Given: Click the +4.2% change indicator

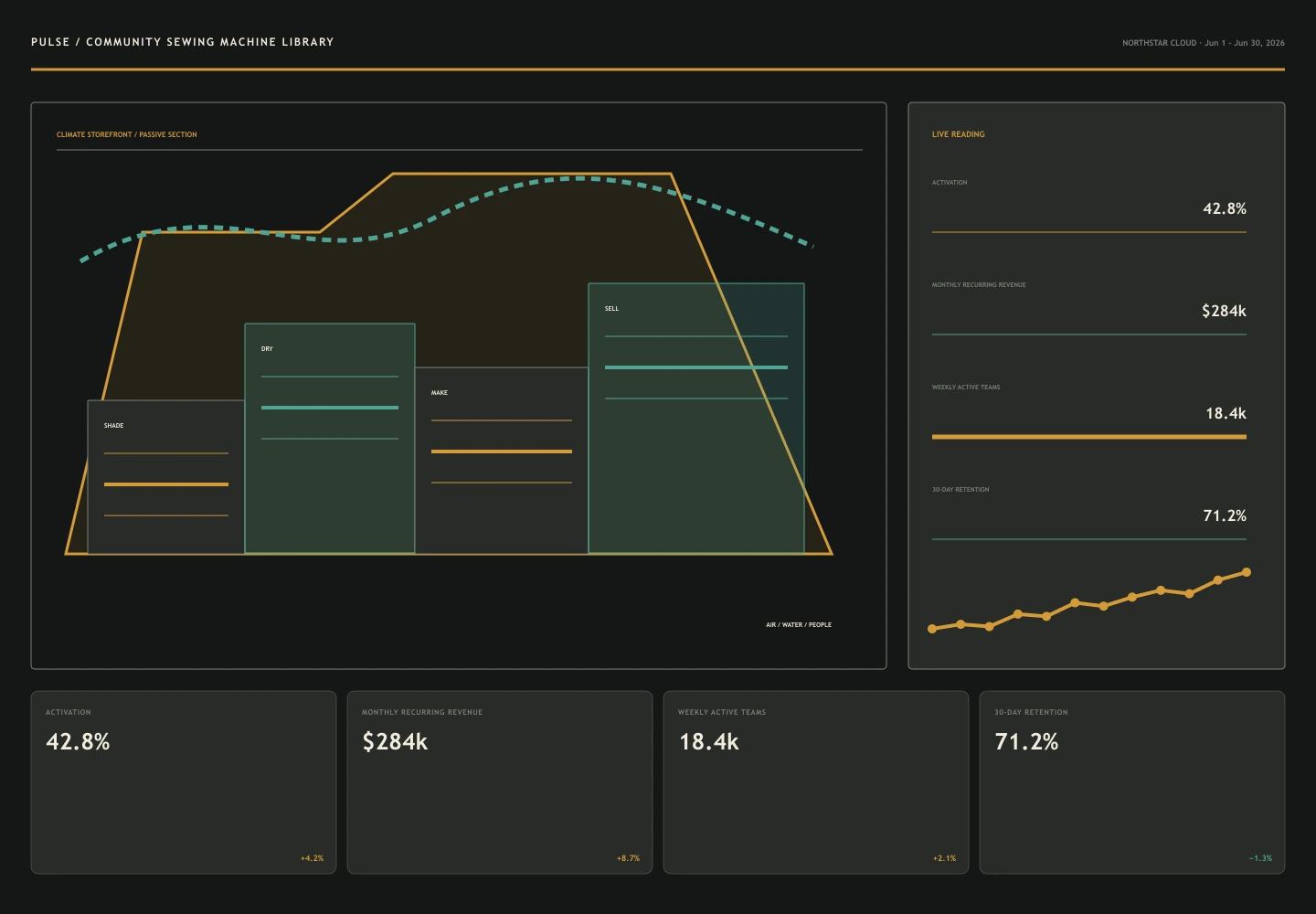Looking at the screenshot, I should click(312, 858).
